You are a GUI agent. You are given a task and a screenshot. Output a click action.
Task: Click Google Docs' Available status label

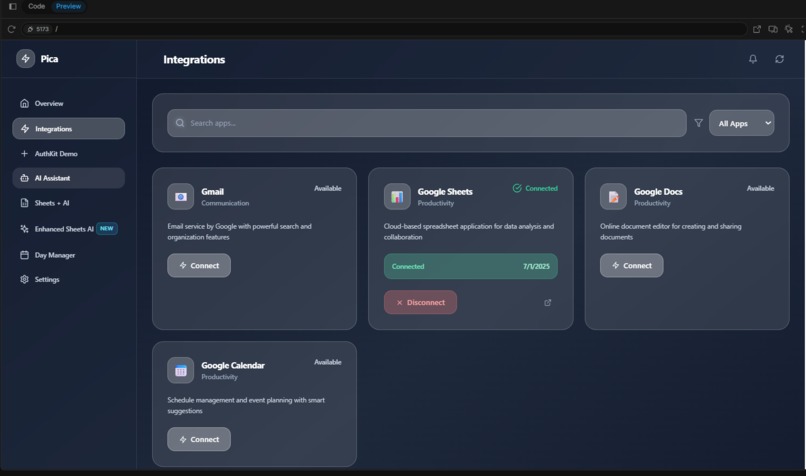point(761,188)
